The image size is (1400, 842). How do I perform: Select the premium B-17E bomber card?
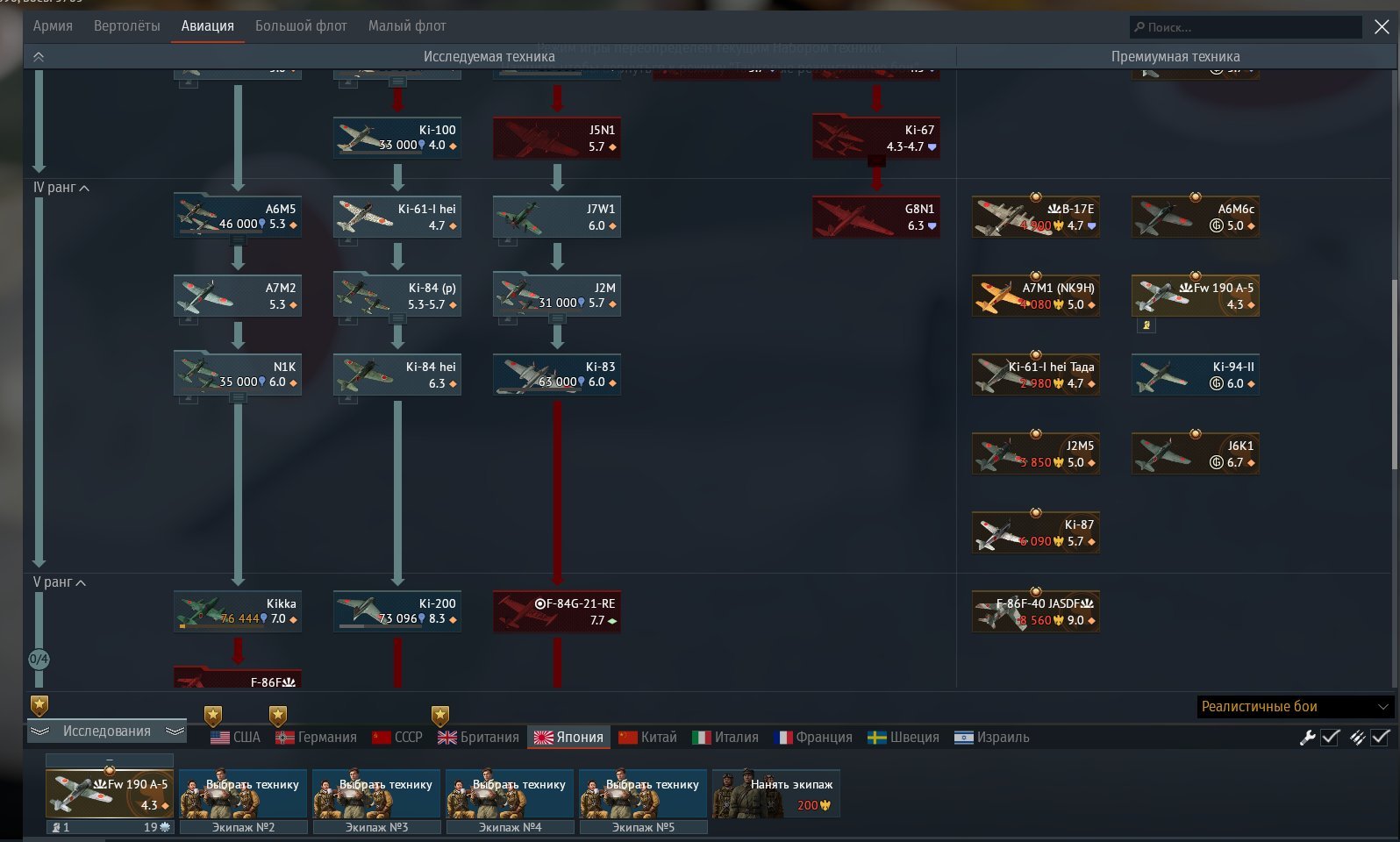[1036, 217]
